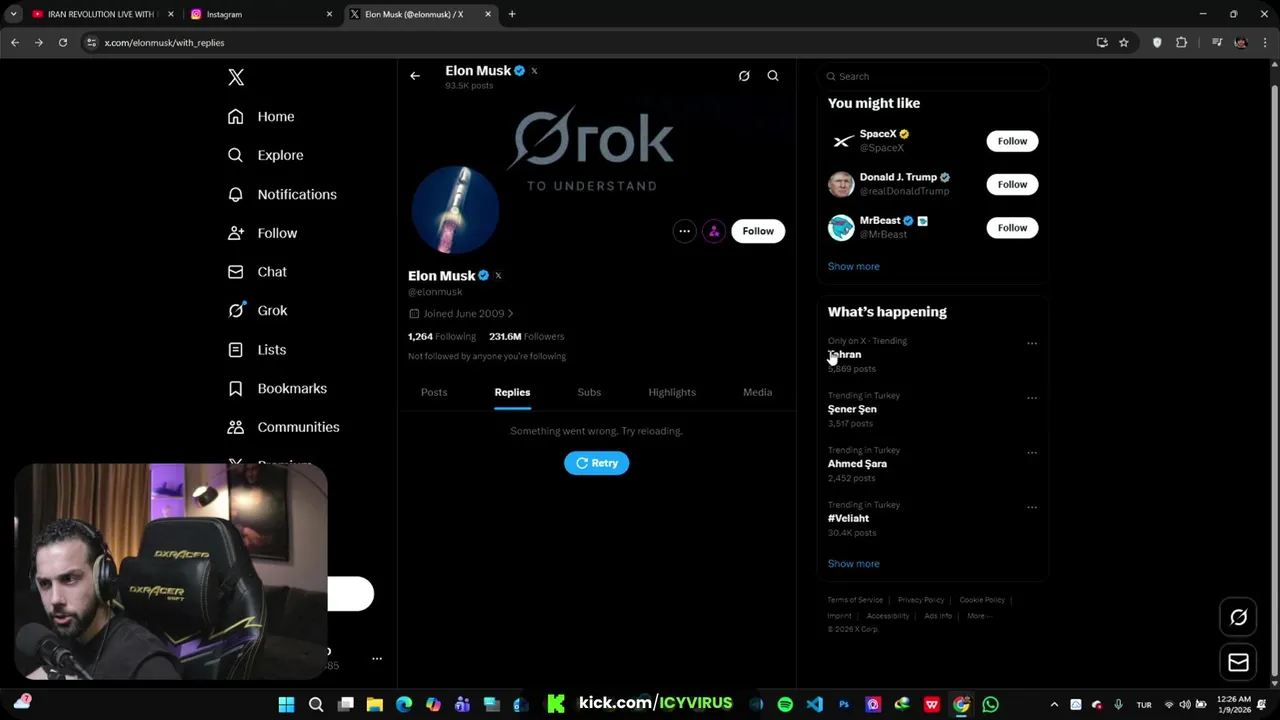Image resolution: width=1280 pixels, height=720 pixels.
Task: Click the back arrow on profile header
Action: click(x=415, y=76)
